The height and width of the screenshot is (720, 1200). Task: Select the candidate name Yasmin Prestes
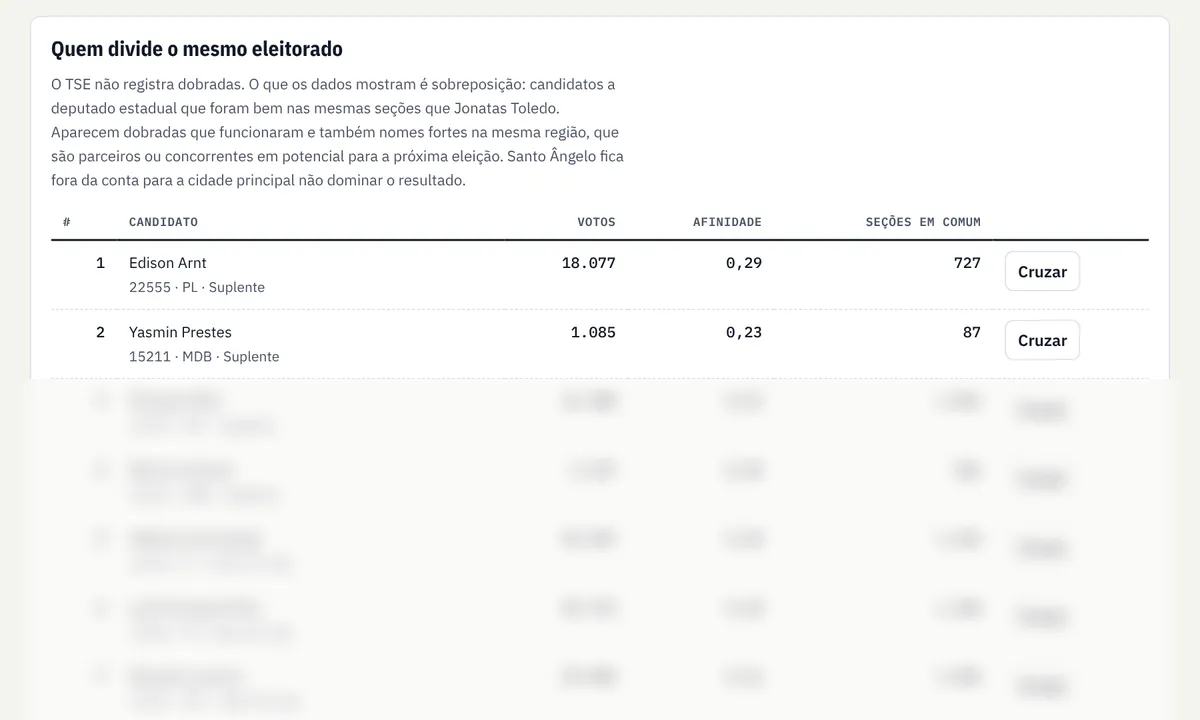point(180,332)
